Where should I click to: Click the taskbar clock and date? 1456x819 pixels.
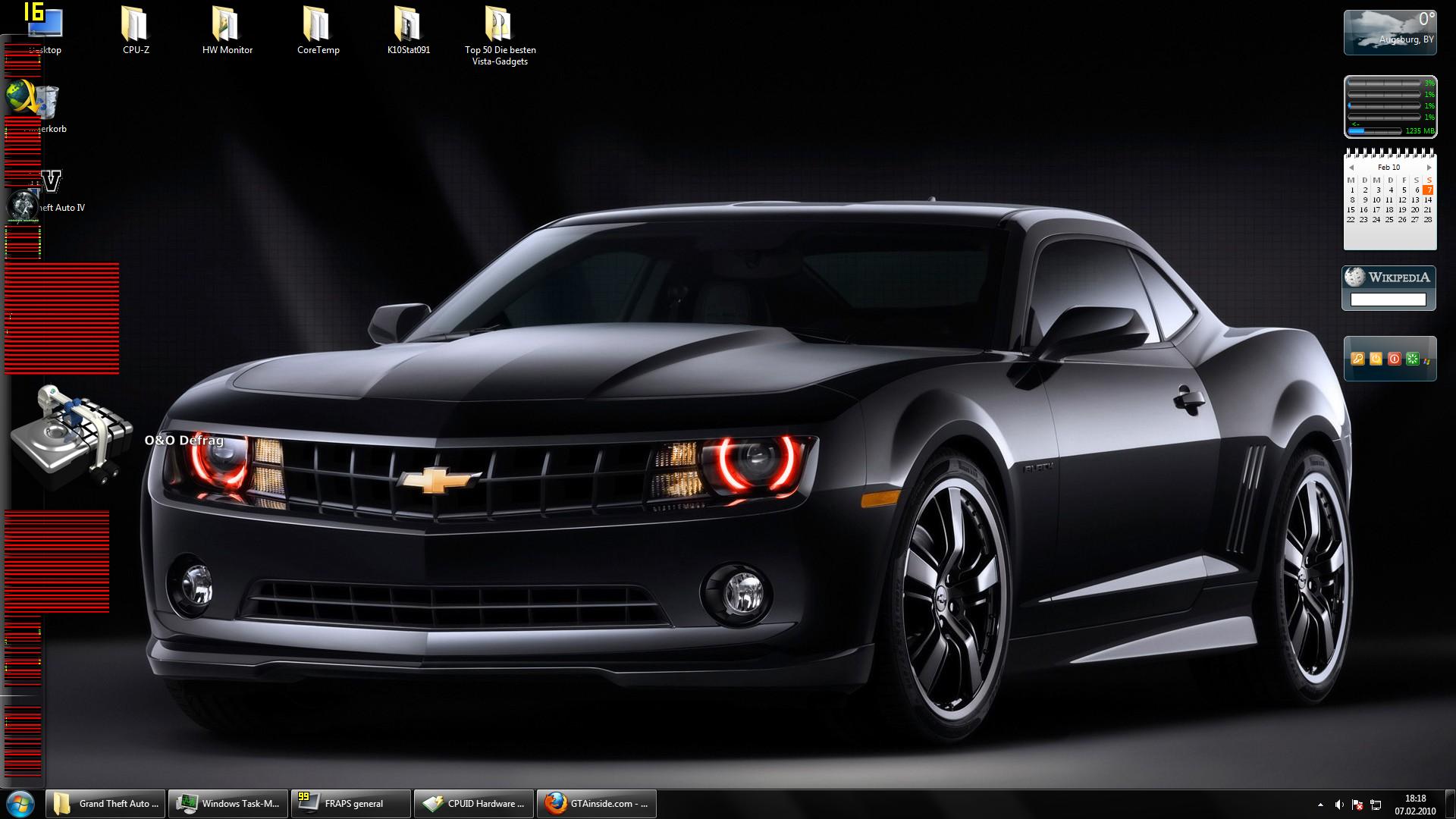click(x=1415, y=804)
